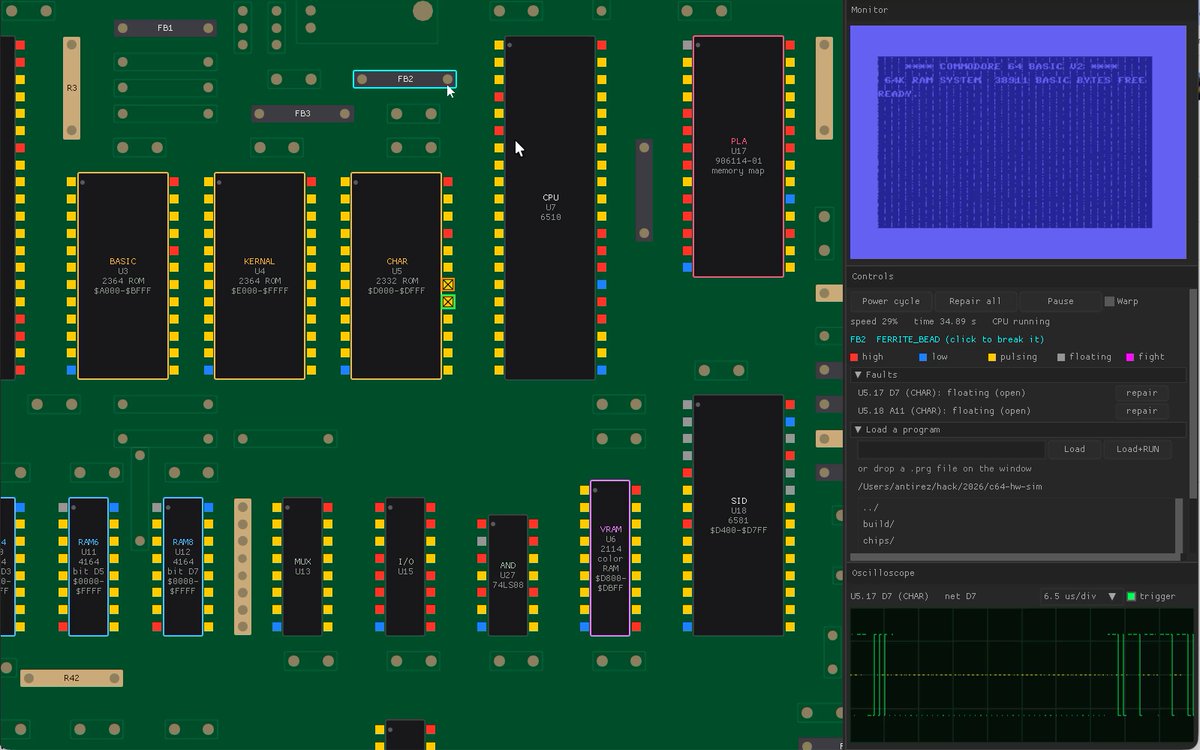This screenshot has height=750, width=1200.
Task: Click the Load button
Action: tap(1074, 449)
